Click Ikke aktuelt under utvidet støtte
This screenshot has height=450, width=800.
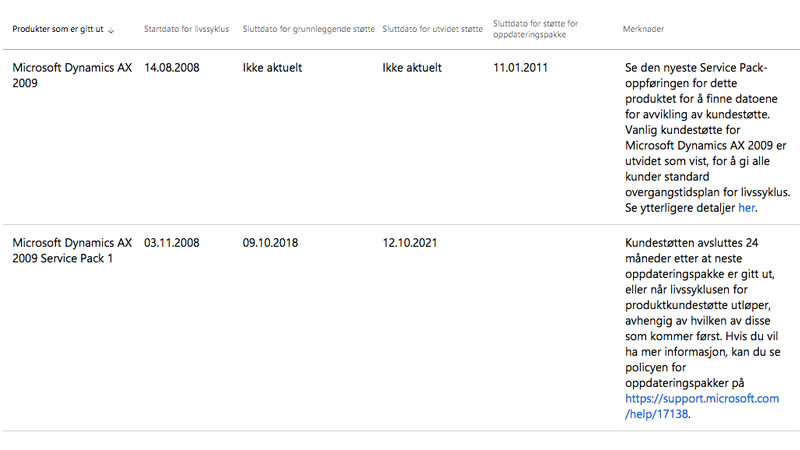tap(412, 67)
